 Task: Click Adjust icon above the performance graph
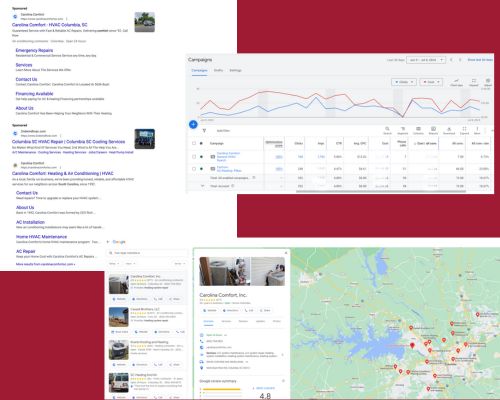coord(488,82)
